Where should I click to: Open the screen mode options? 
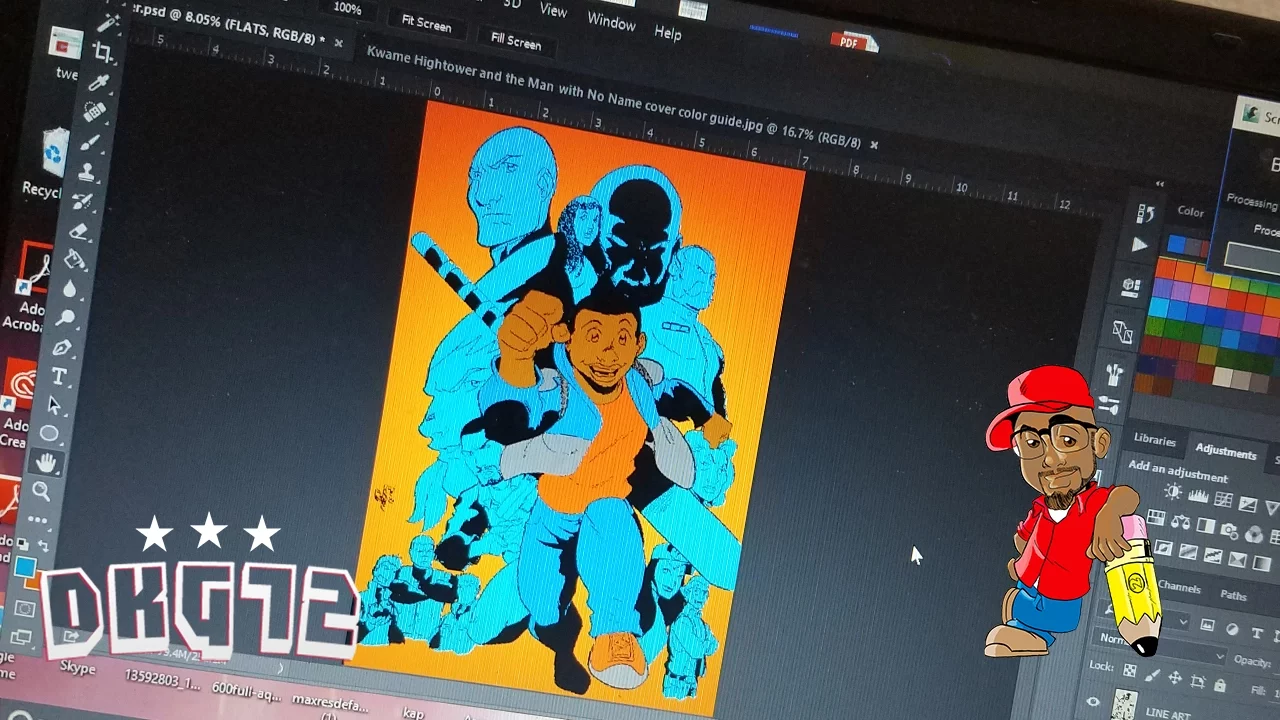20,637
